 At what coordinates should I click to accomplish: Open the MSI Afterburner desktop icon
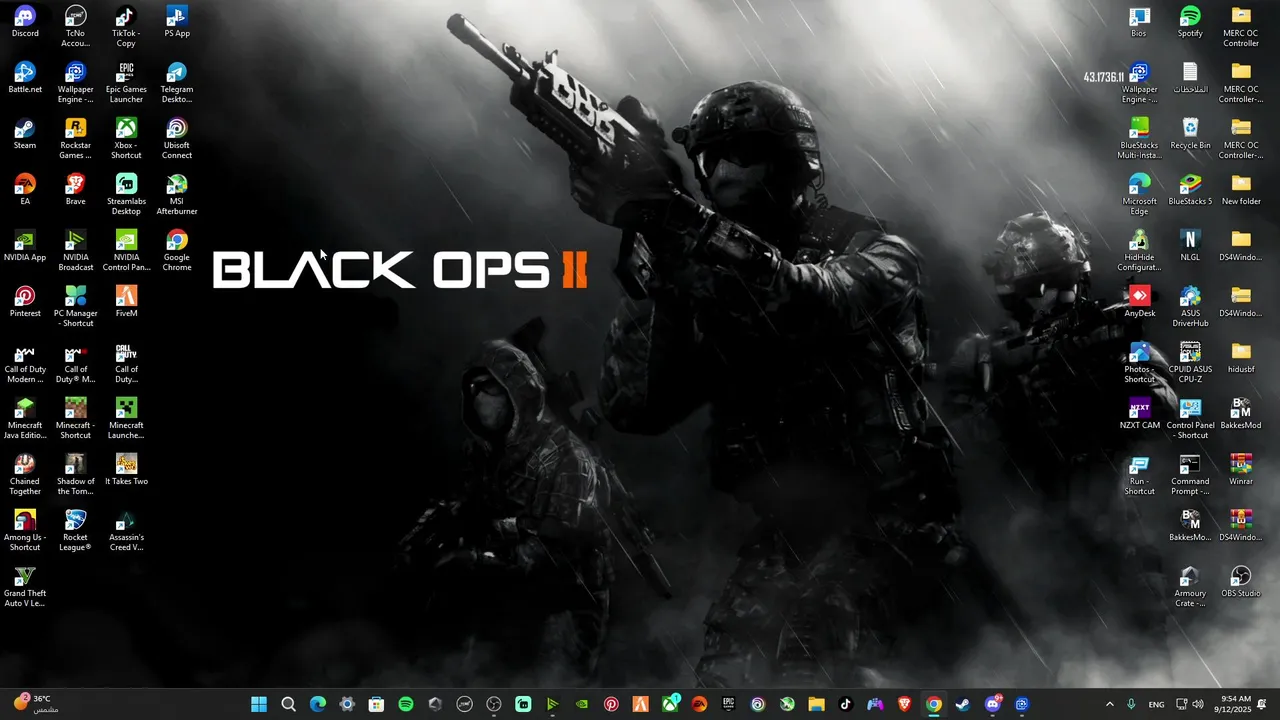pyautogui.click(x=177, y=195)
